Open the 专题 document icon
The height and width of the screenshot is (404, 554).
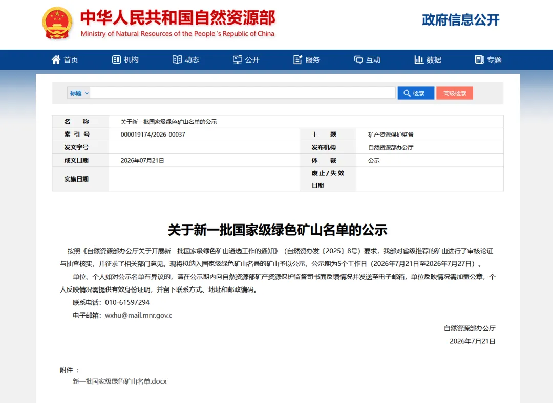tap(479, 60)
